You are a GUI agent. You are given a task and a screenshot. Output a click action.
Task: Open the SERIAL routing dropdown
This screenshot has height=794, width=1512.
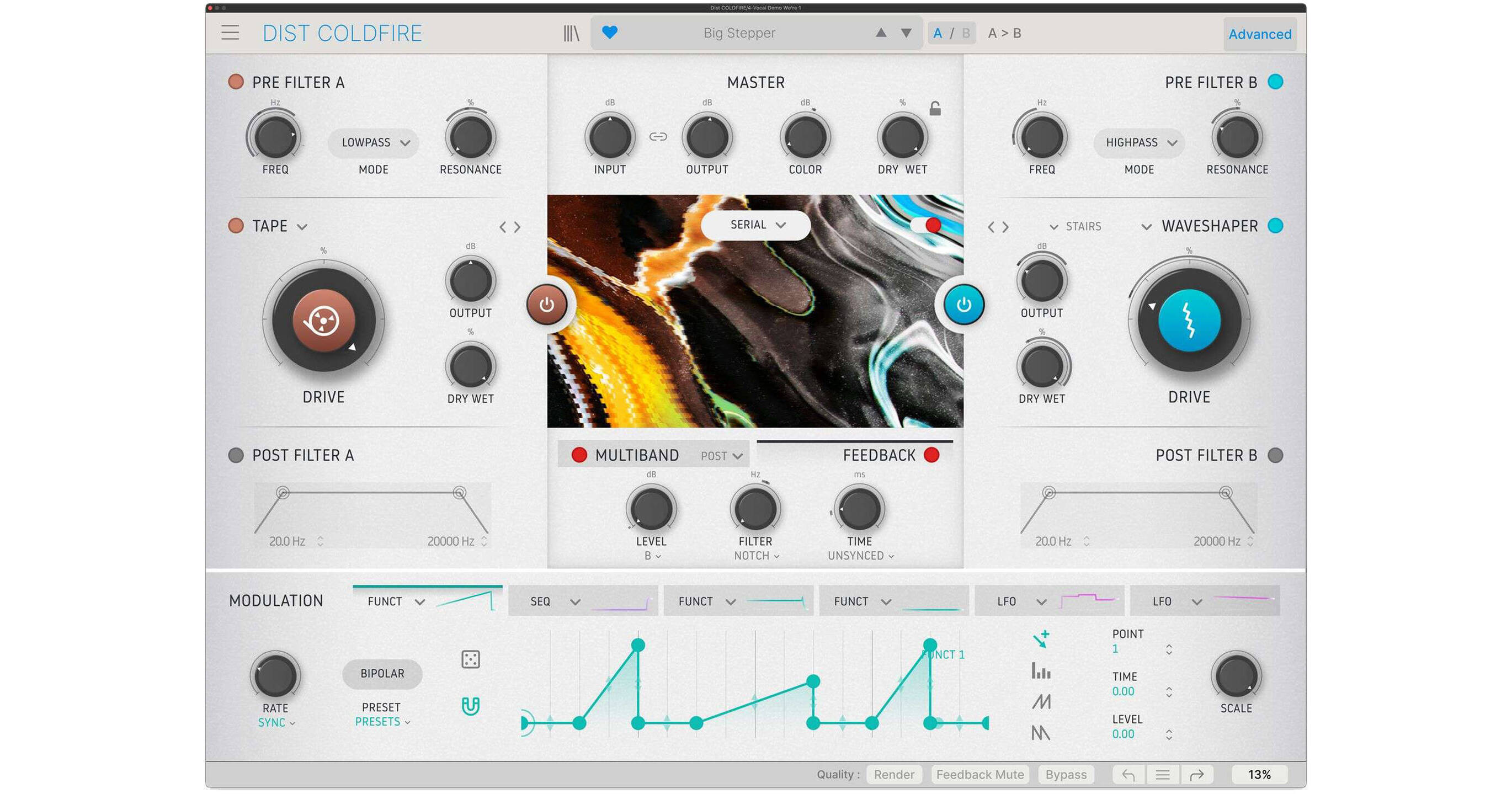pyautogui.click(x=755, y=225)
